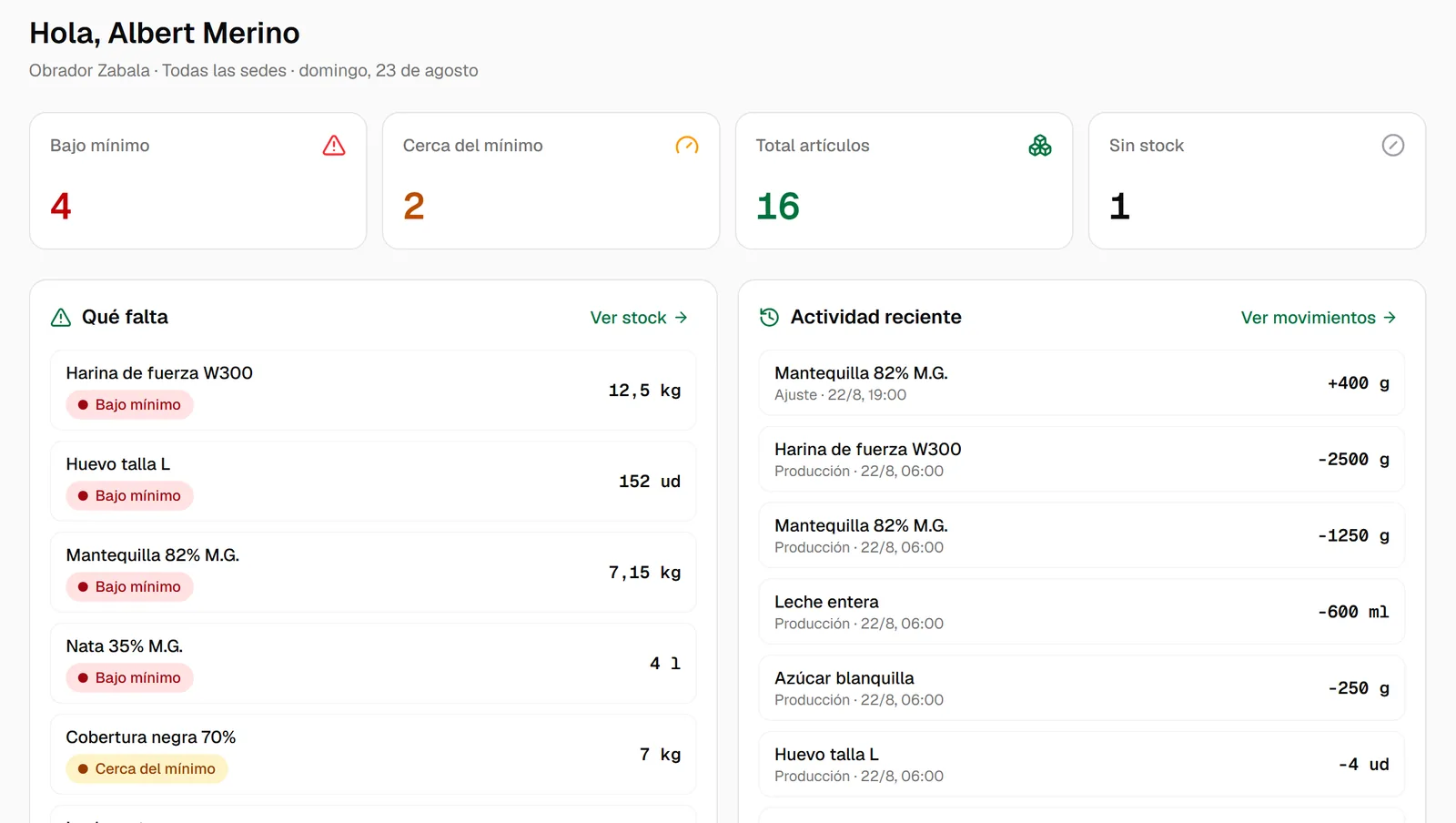Open the Mantequilla 82% M.G. Producción movement
The width and height of the screenshot is (1456, 823).
coord(1082,536)
